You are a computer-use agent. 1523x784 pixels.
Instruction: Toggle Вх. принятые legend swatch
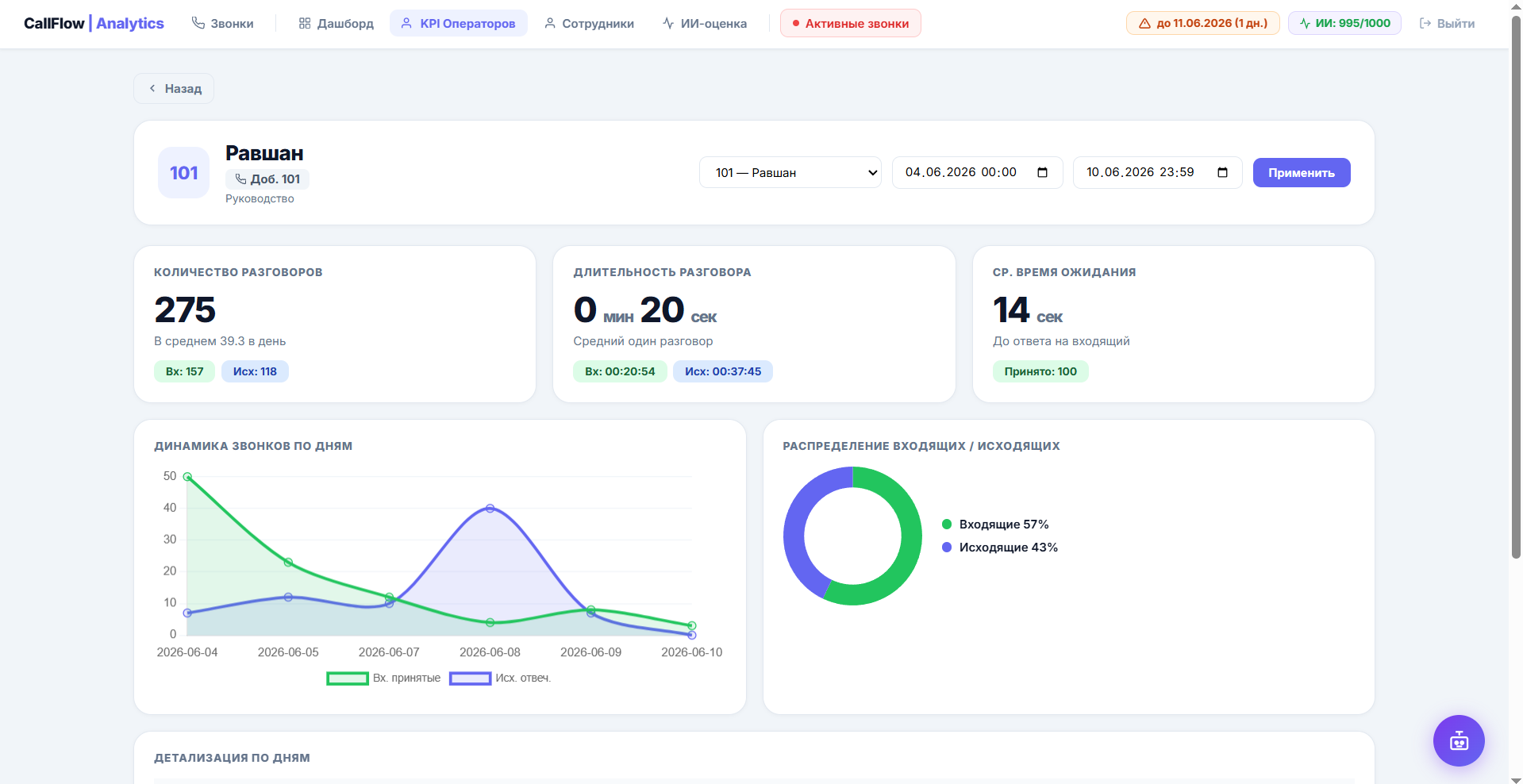(348, 678)
